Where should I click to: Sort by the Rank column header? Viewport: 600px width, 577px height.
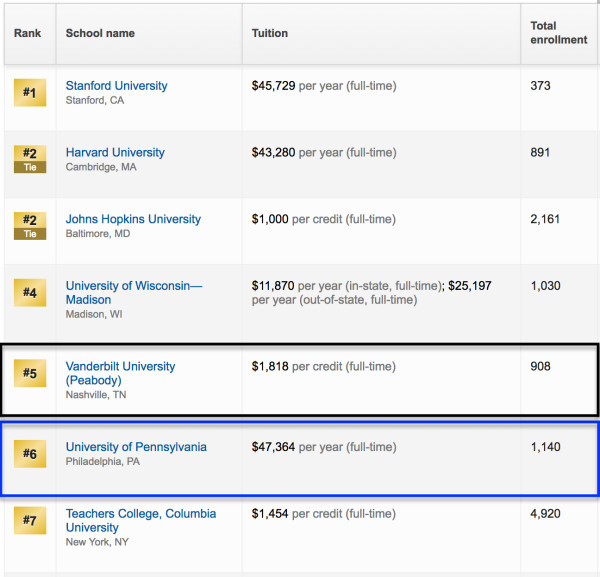[25, 33]
